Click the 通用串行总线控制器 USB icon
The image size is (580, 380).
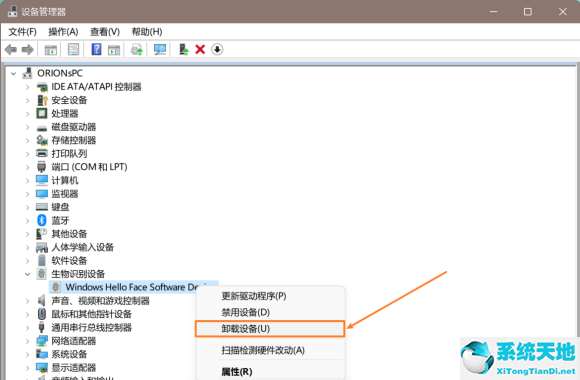click(41, 327)
